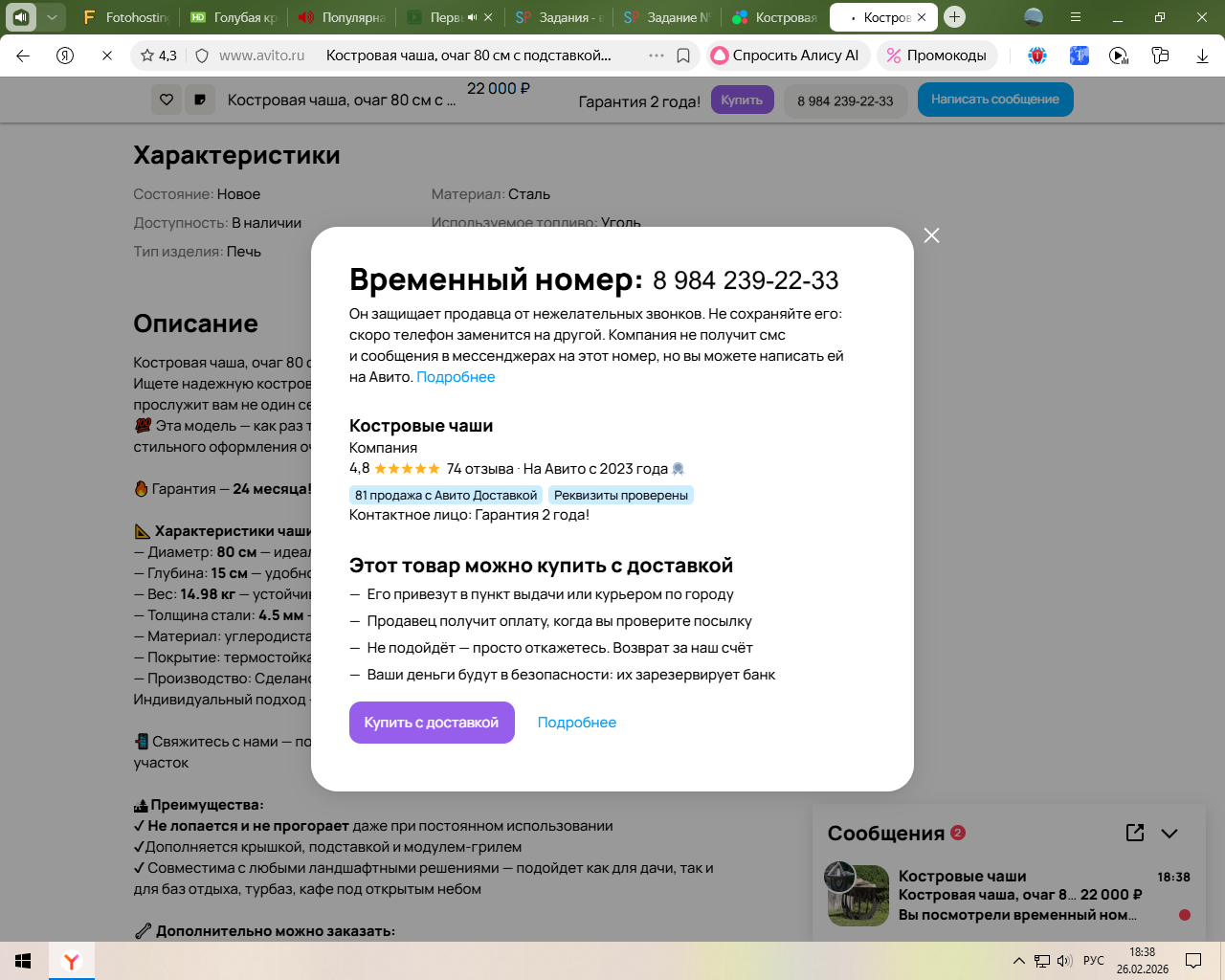Viewport: 1225px width, 980px height.
Task: Collapse the Сообщения chat panel
Action: [x=1169, y=834]
